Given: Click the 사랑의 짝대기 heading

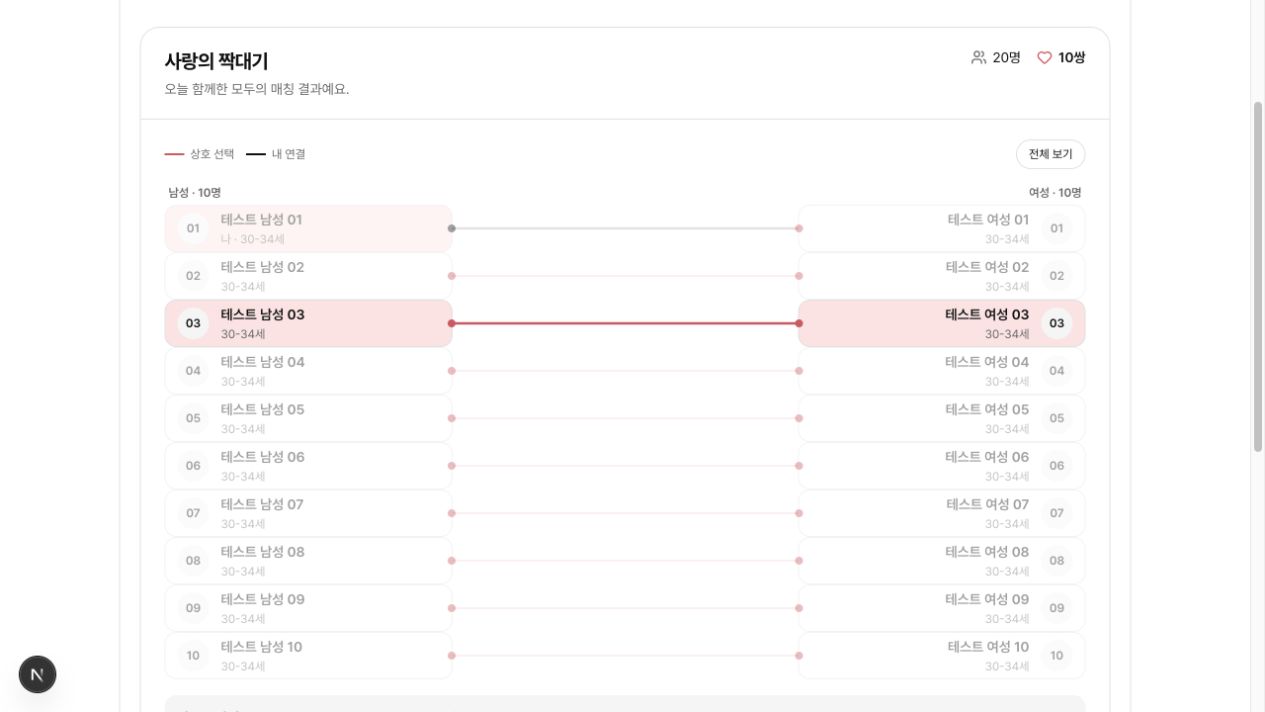Looking at the screenshot, I should (216, 61).
